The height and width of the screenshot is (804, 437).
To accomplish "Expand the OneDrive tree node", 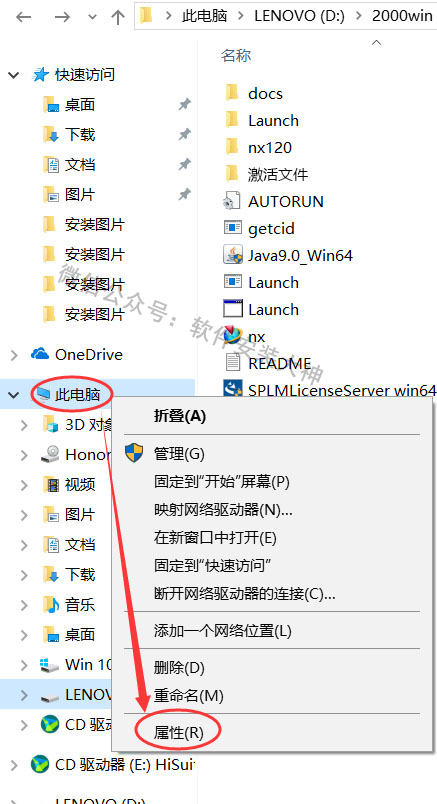I will [x=14, y=355].
